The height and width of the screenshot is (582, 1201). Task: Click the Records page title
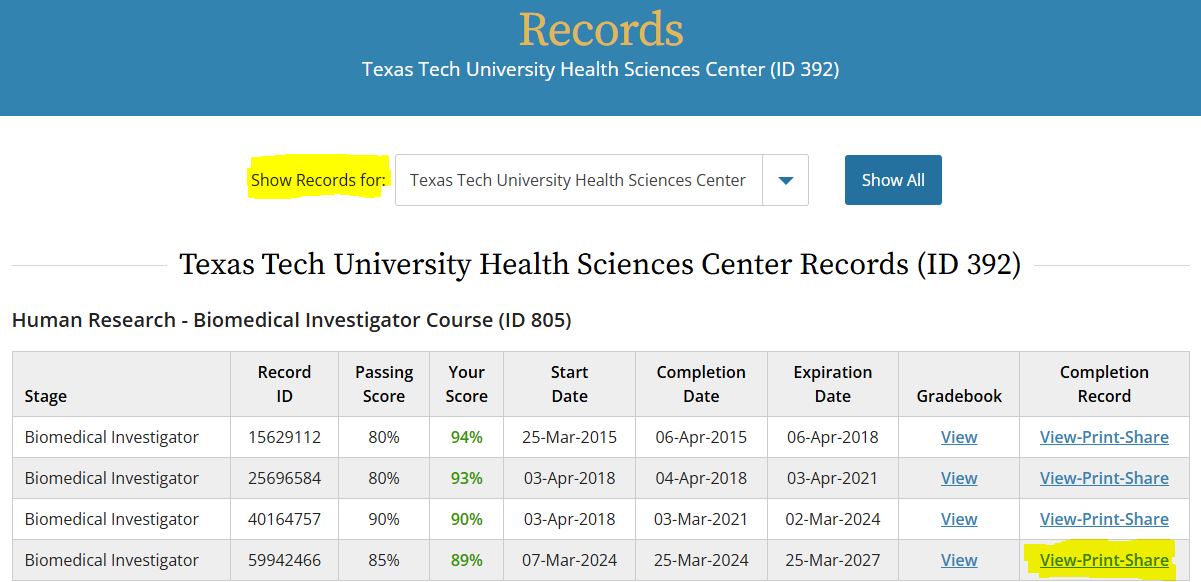(x=601, y=28)
